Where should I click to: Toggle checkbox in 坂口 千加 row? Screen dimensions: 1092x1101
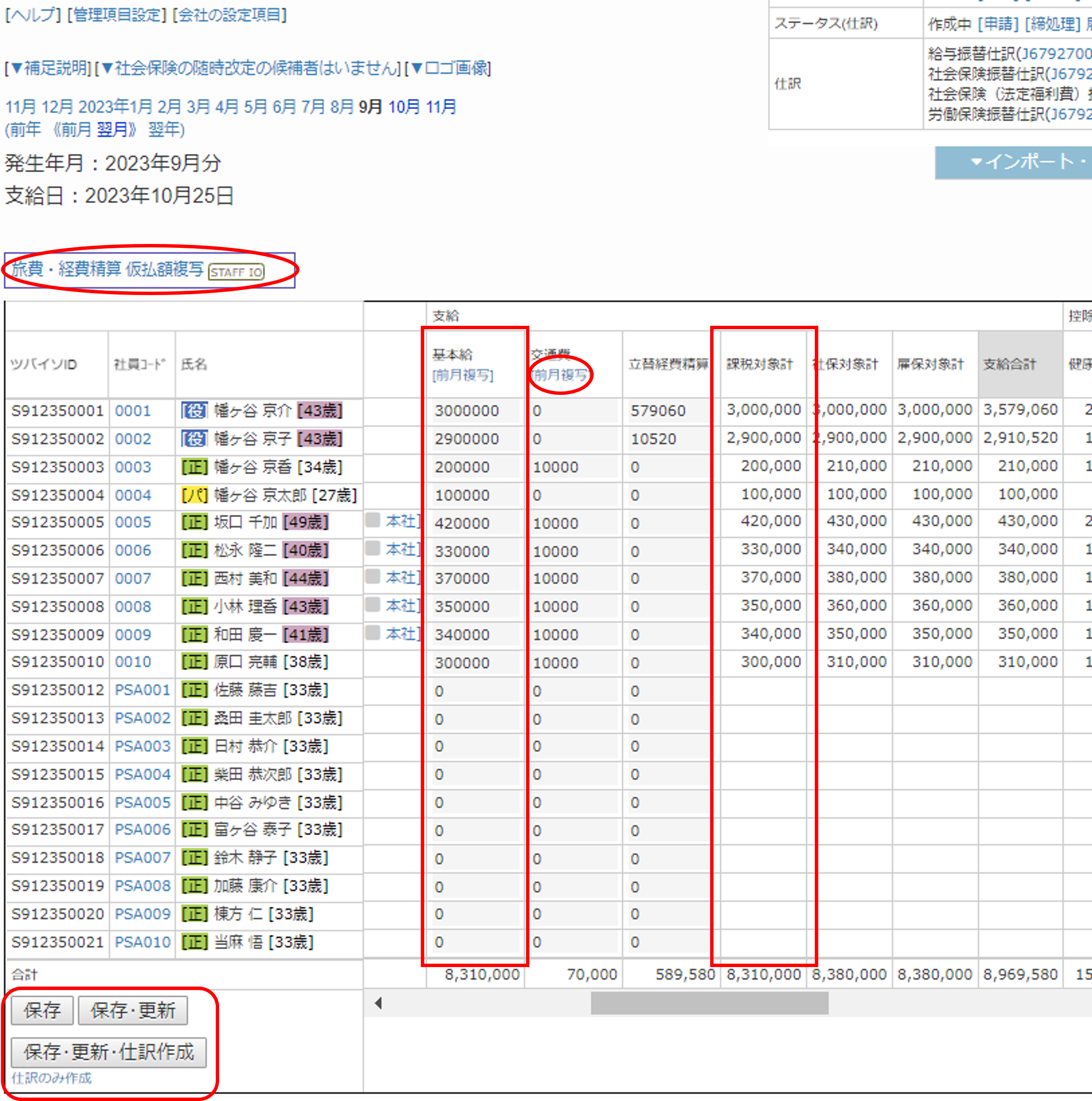373,520
